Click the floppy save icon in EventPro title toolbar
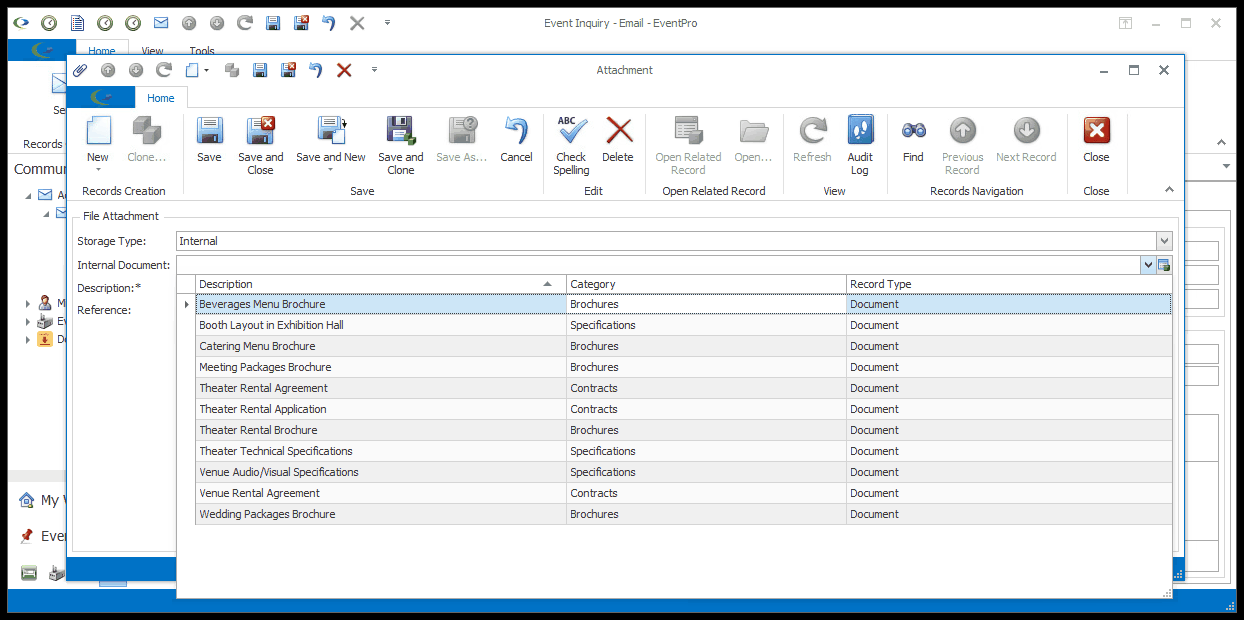Image resolution: width=1244 pixels, height=620 pixels. click(272, 22)
